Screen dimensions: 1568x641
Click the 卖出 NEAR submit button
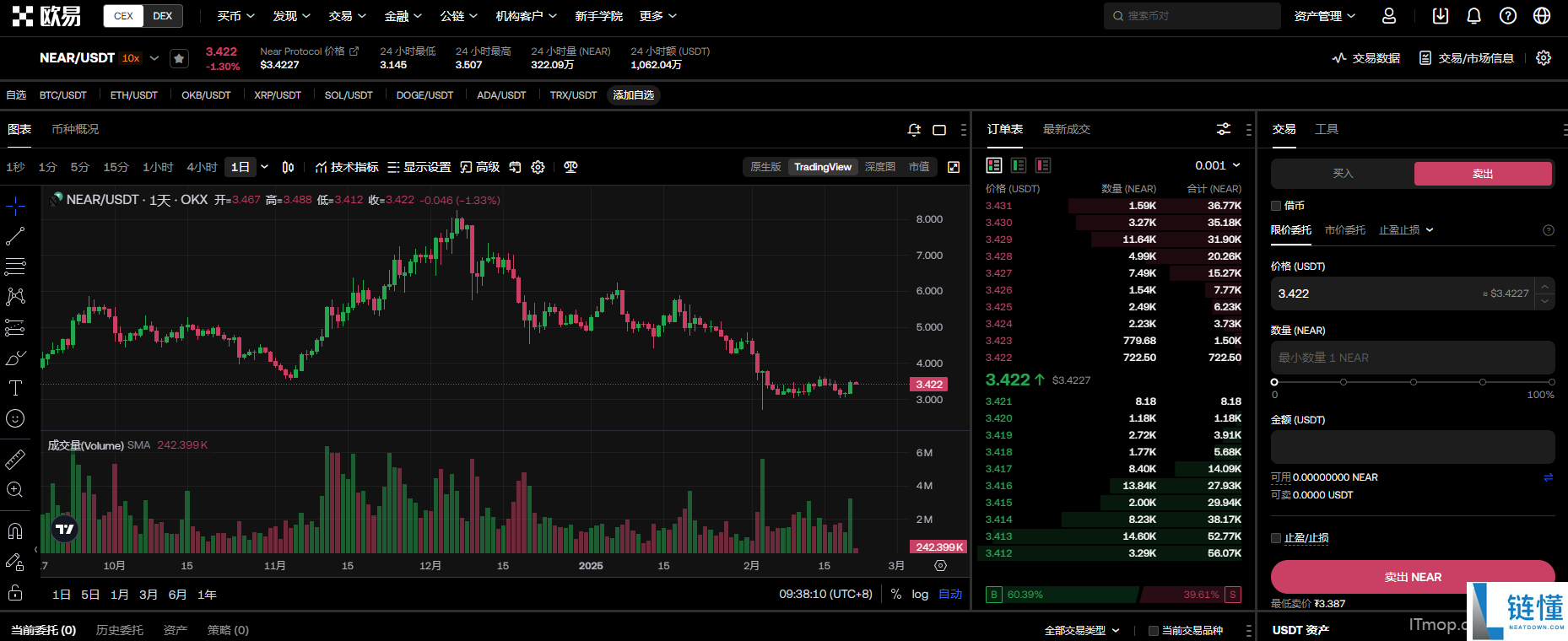(1413, 577)
